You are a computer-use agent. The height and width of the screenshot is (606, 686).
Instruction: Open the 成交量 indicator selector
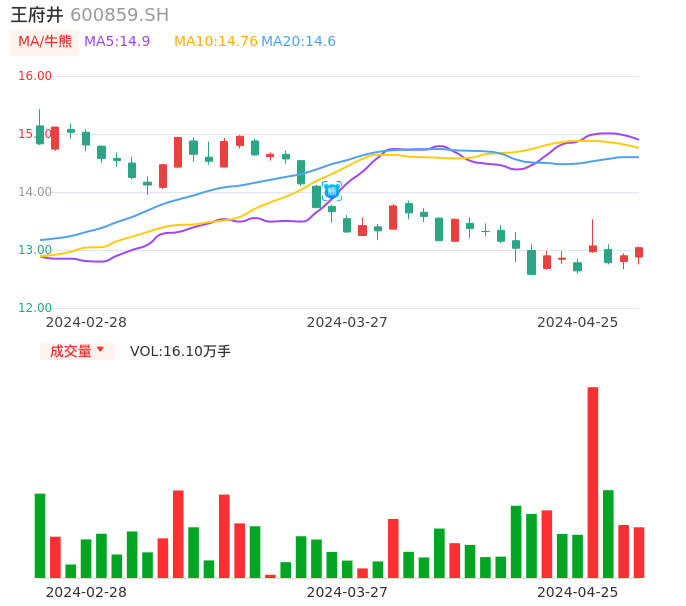(70, 351)
